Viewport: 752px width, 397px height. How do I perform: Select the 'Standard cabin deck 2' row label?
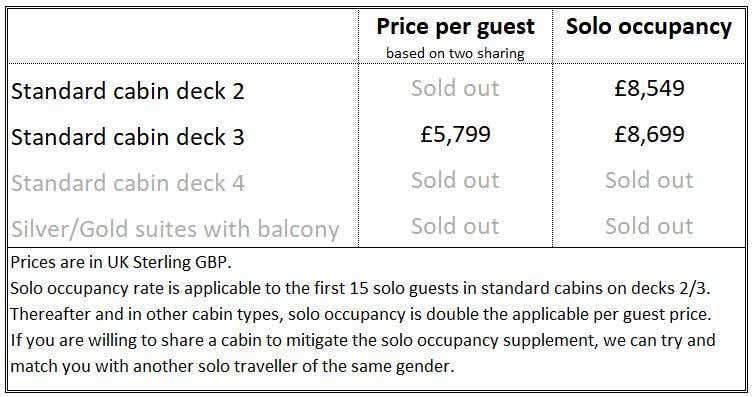click(x=128, y=91)
